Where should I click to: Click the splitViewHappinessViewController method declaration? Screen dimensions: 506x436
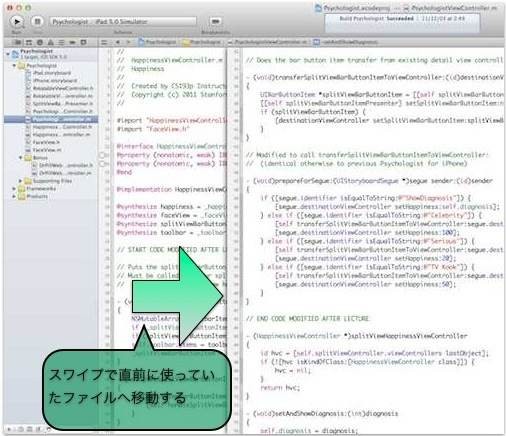click(357, 336)
